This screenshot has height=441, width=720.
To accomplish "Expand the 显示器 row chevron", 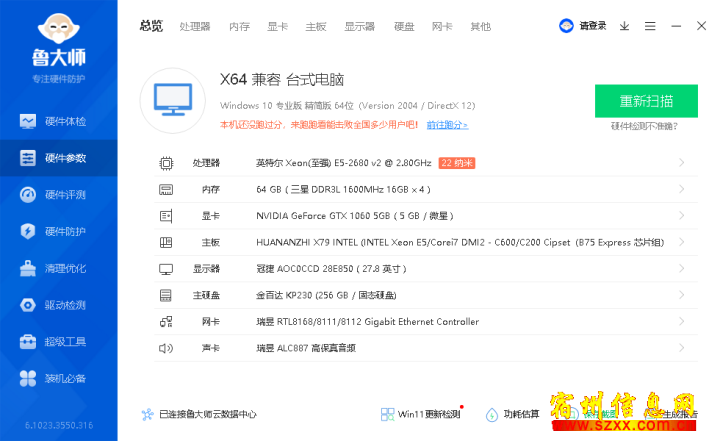I will point(682,268).
